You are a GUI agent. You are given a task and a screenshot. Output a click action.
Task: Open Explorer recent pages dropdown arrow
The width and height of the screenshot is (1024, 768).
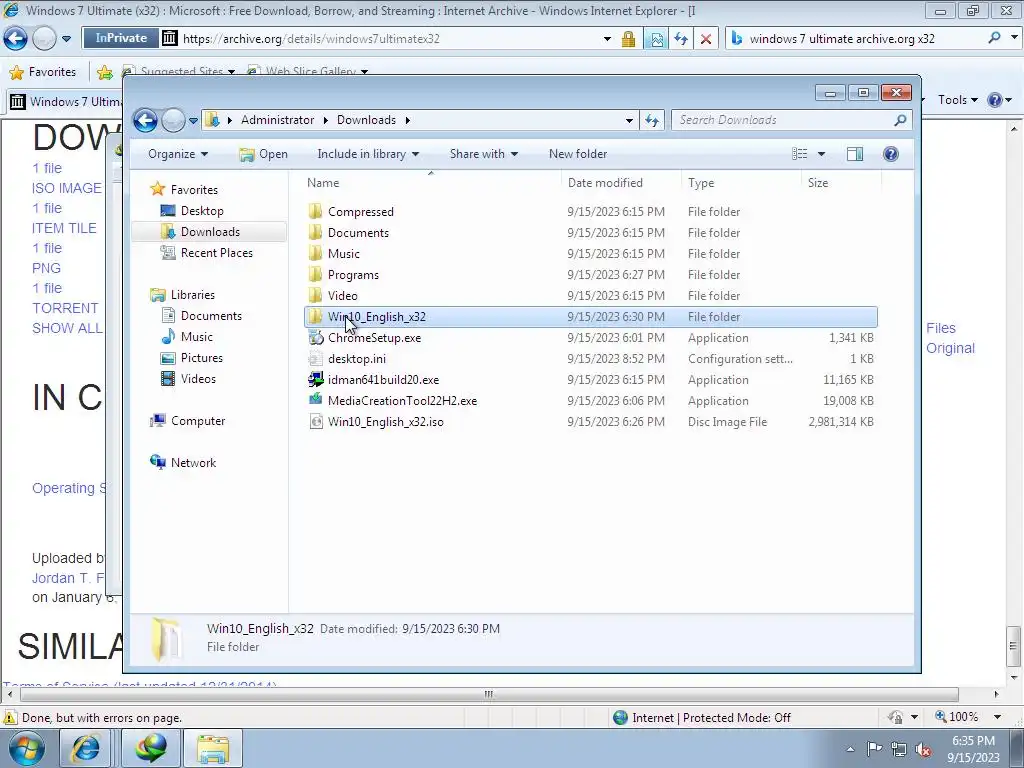(193, 120)
